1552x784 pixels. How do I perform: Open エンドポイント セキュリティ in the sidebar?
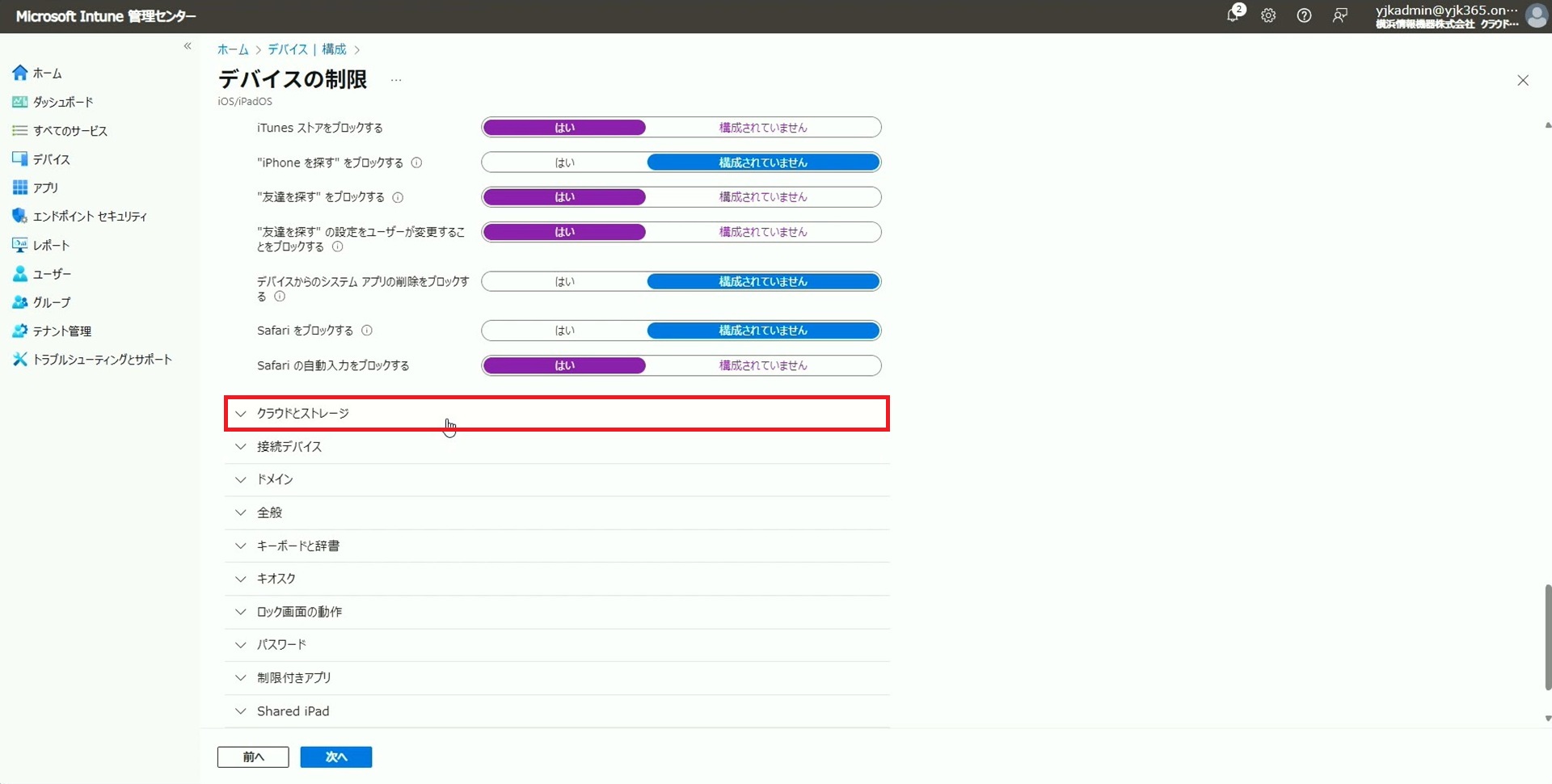point(90,217)
